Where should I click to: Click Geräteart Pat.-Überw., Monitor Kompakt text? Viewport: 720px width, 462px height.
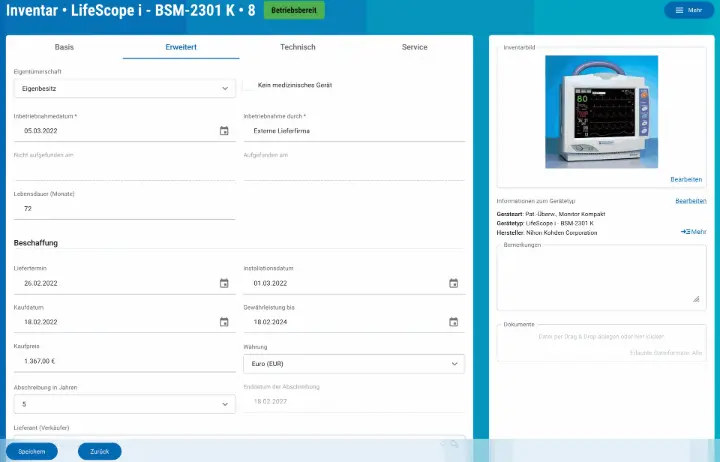[x=551, y=214]
